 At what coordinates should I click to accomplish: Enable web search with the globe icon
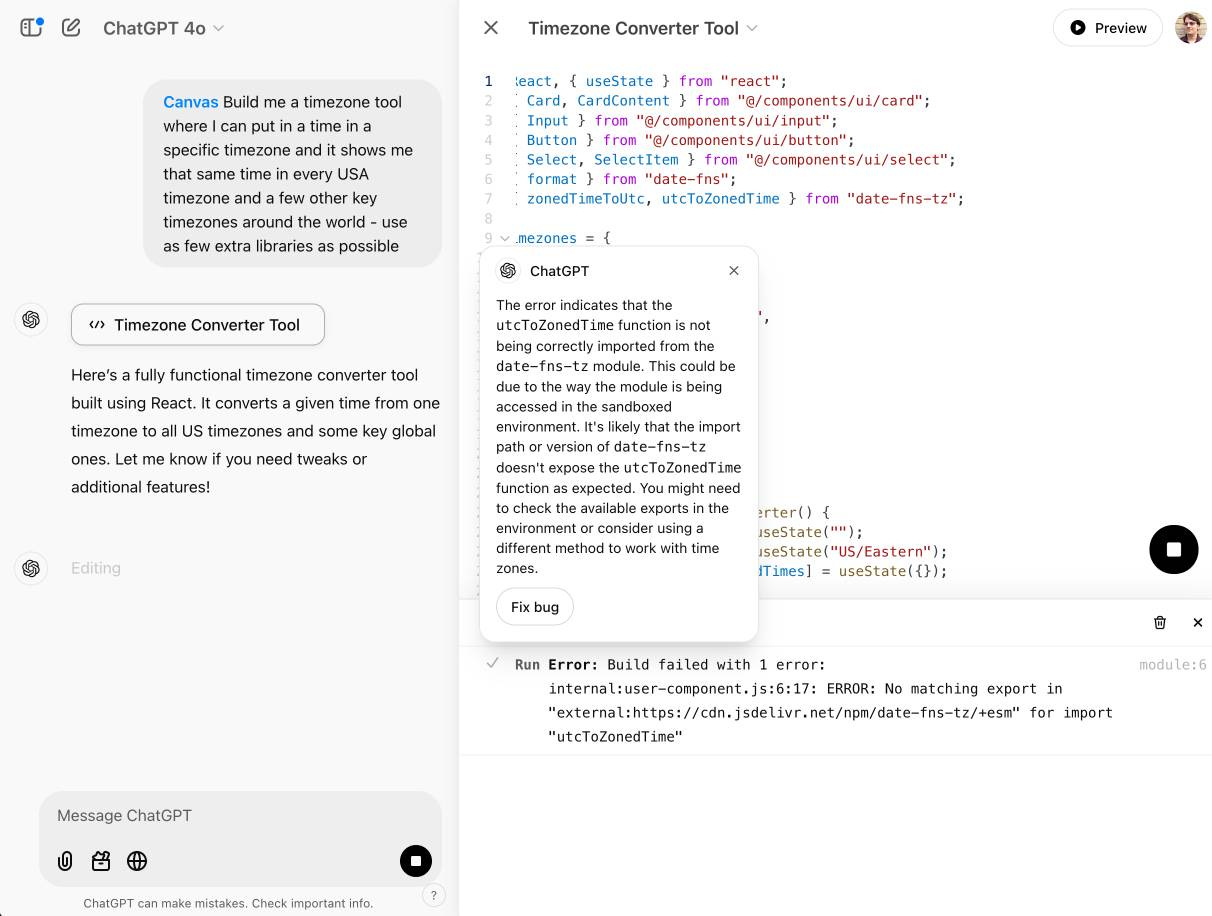click(137, 861)
